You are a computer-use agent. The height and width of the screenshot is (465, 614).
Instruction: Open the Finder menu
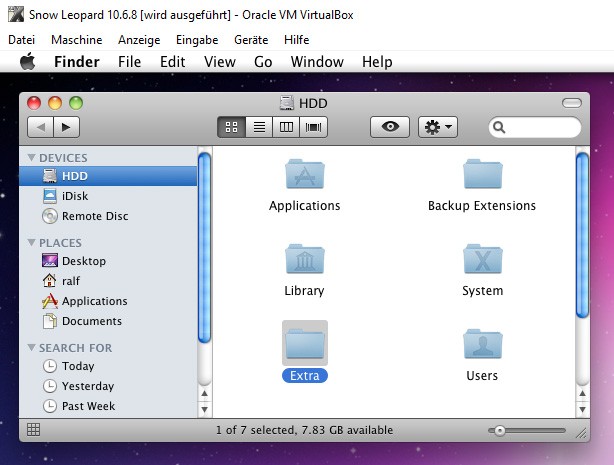[x=77, y=62]
